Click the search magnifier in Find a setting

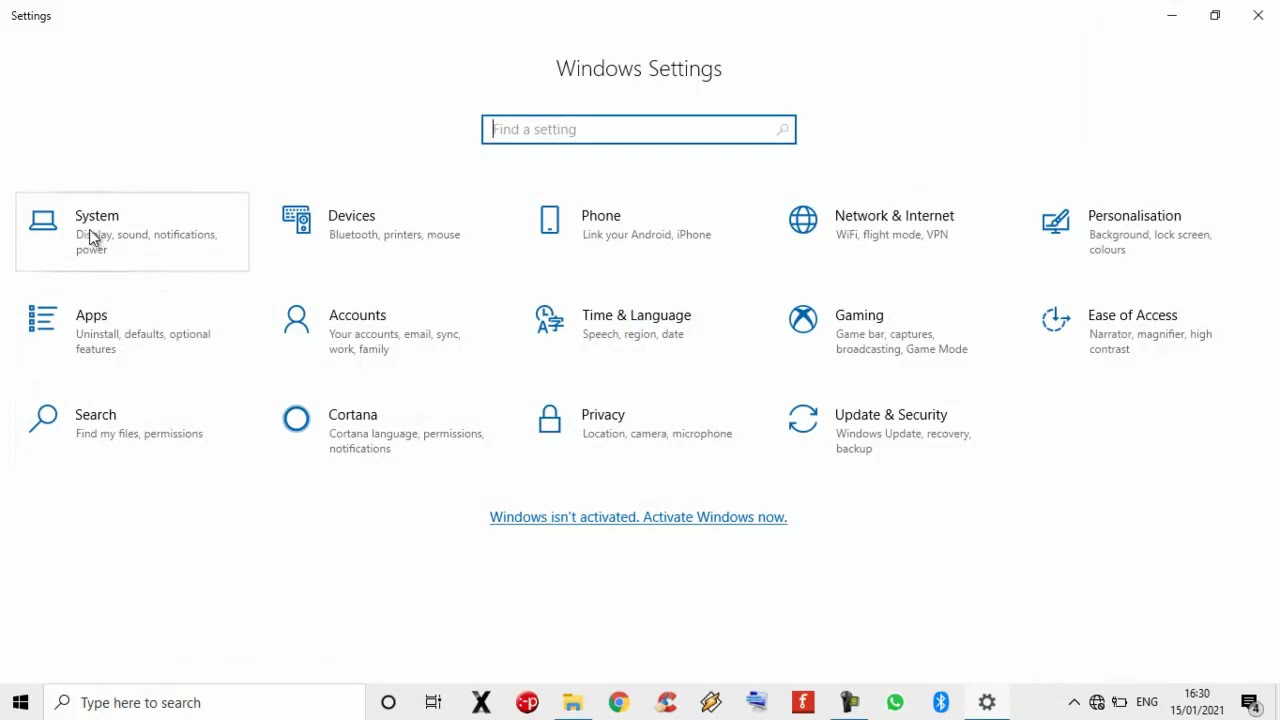point(782,129)
